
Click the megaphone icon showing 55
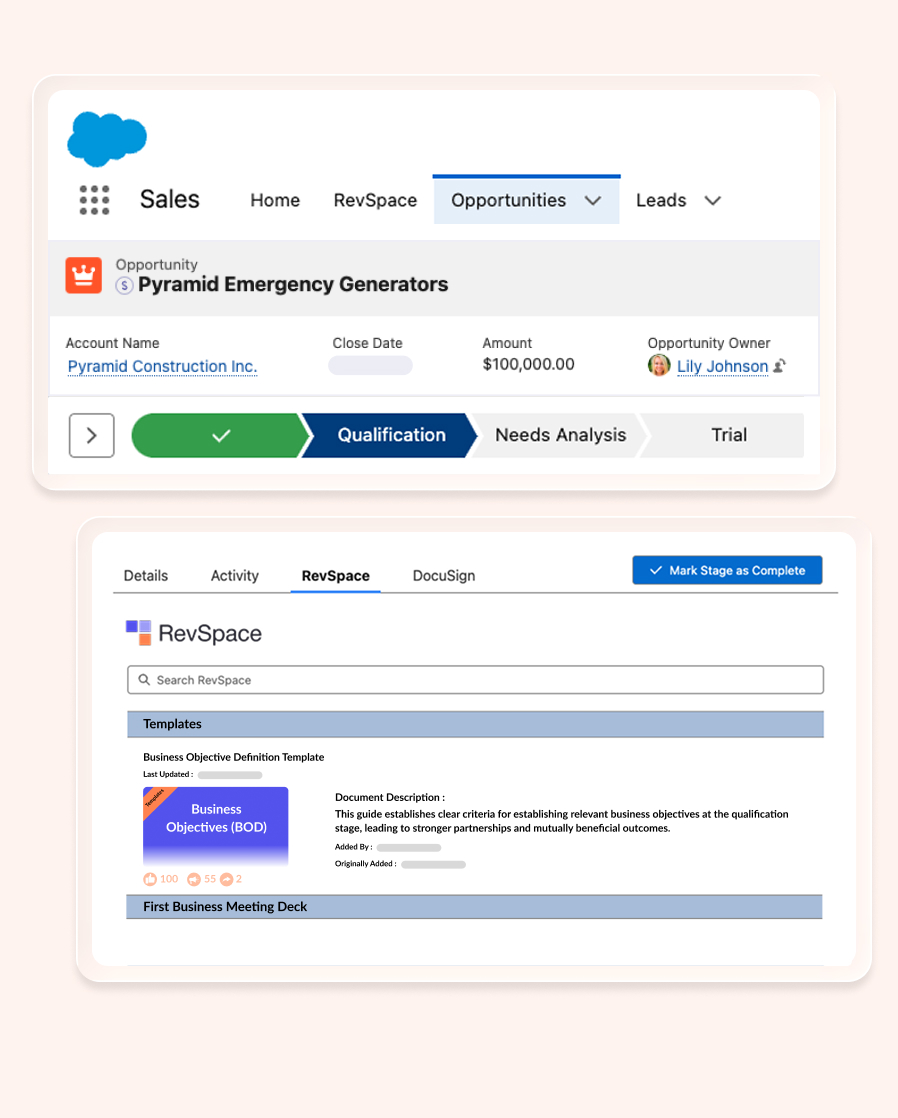point(193,879)
